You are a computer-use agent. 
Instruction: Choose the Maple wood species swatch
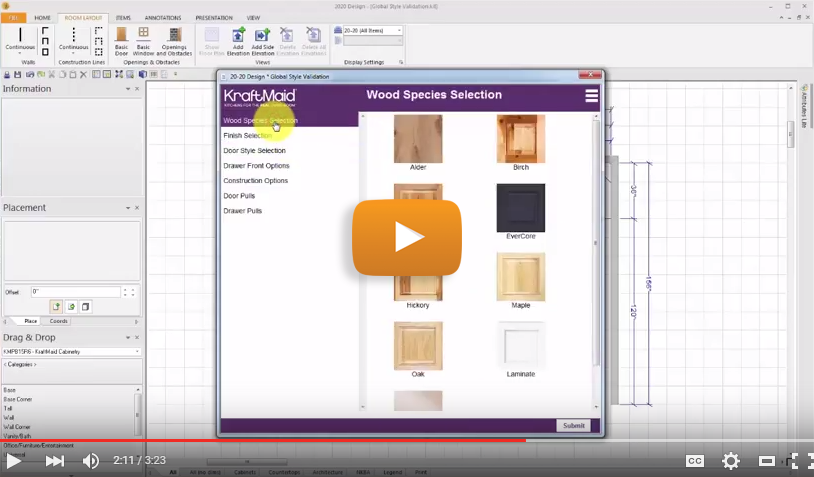(521, 277)
